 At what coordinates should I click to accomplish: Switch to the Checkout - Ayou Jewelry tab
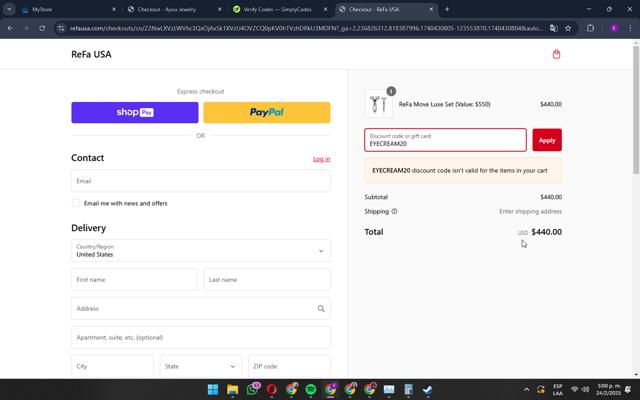click(x=173, y=9)
